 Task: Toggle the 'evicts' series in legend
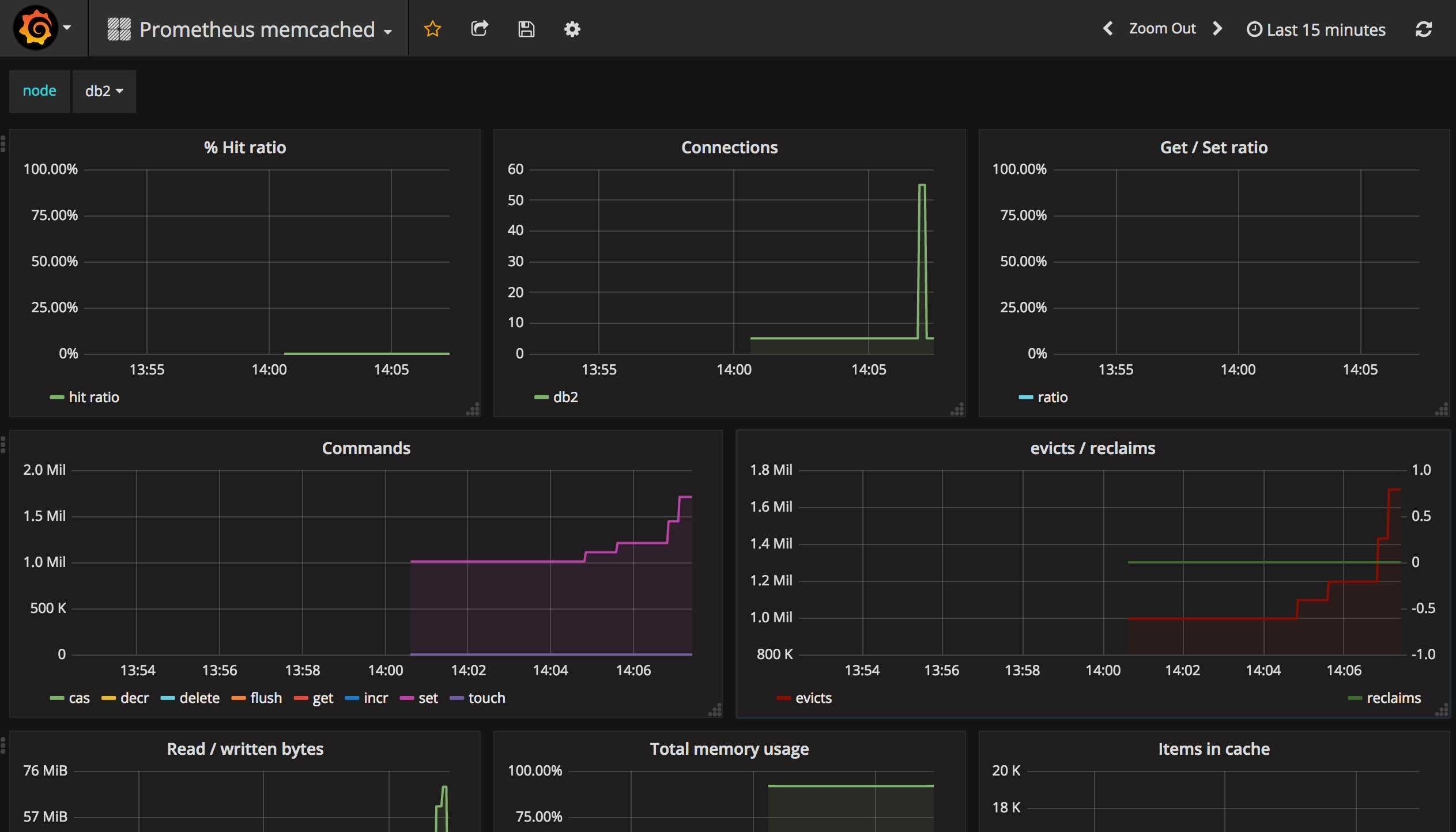coord(813,698)
